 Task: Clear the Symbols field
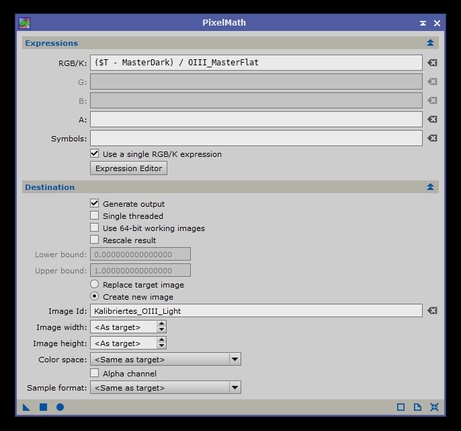432,138
